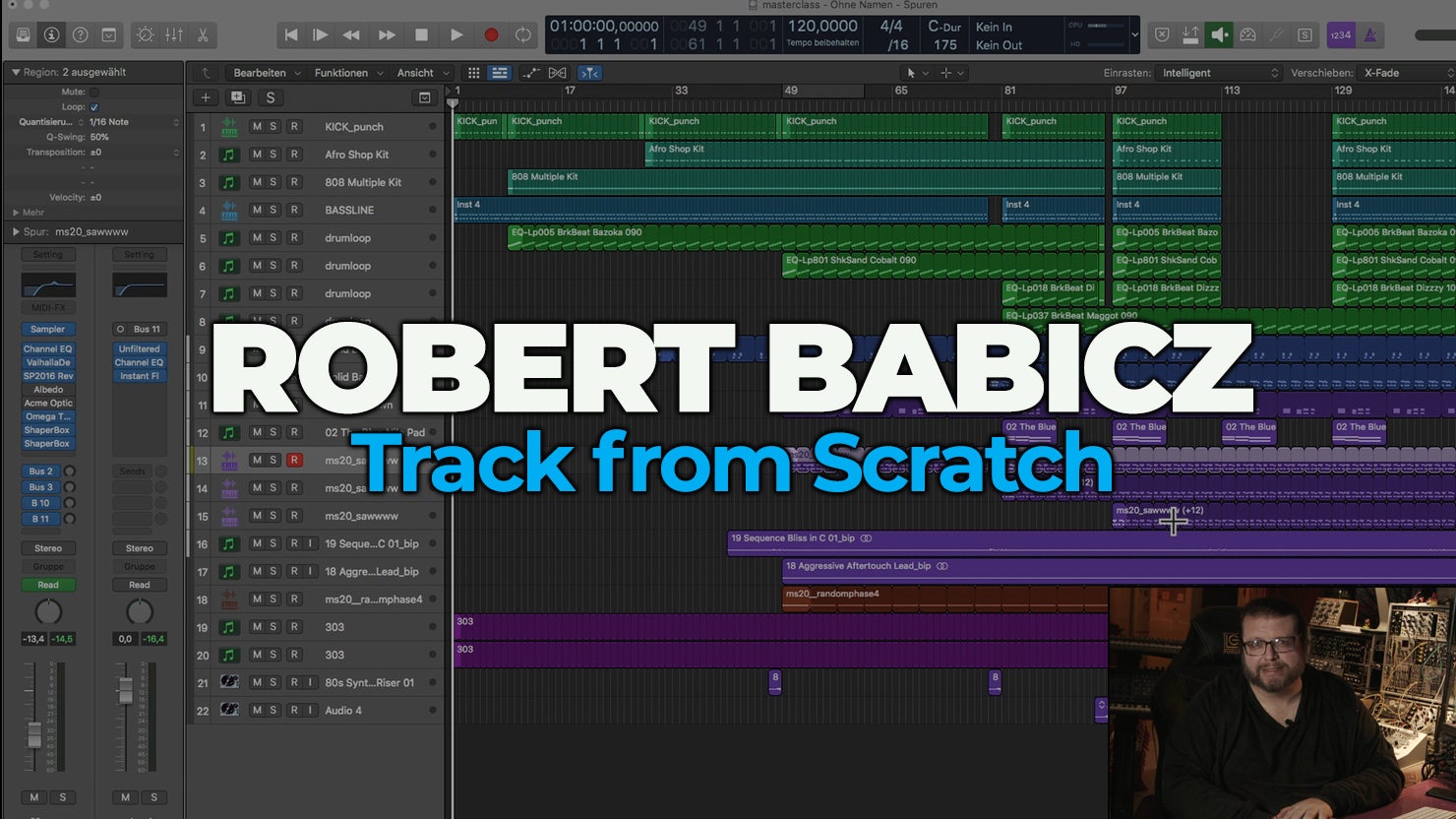The height and width of the screenshot is (819, 1456).
Task: Open the Einrasten Intelligent snap dropdown
Action: click(x=1219, y=73)
